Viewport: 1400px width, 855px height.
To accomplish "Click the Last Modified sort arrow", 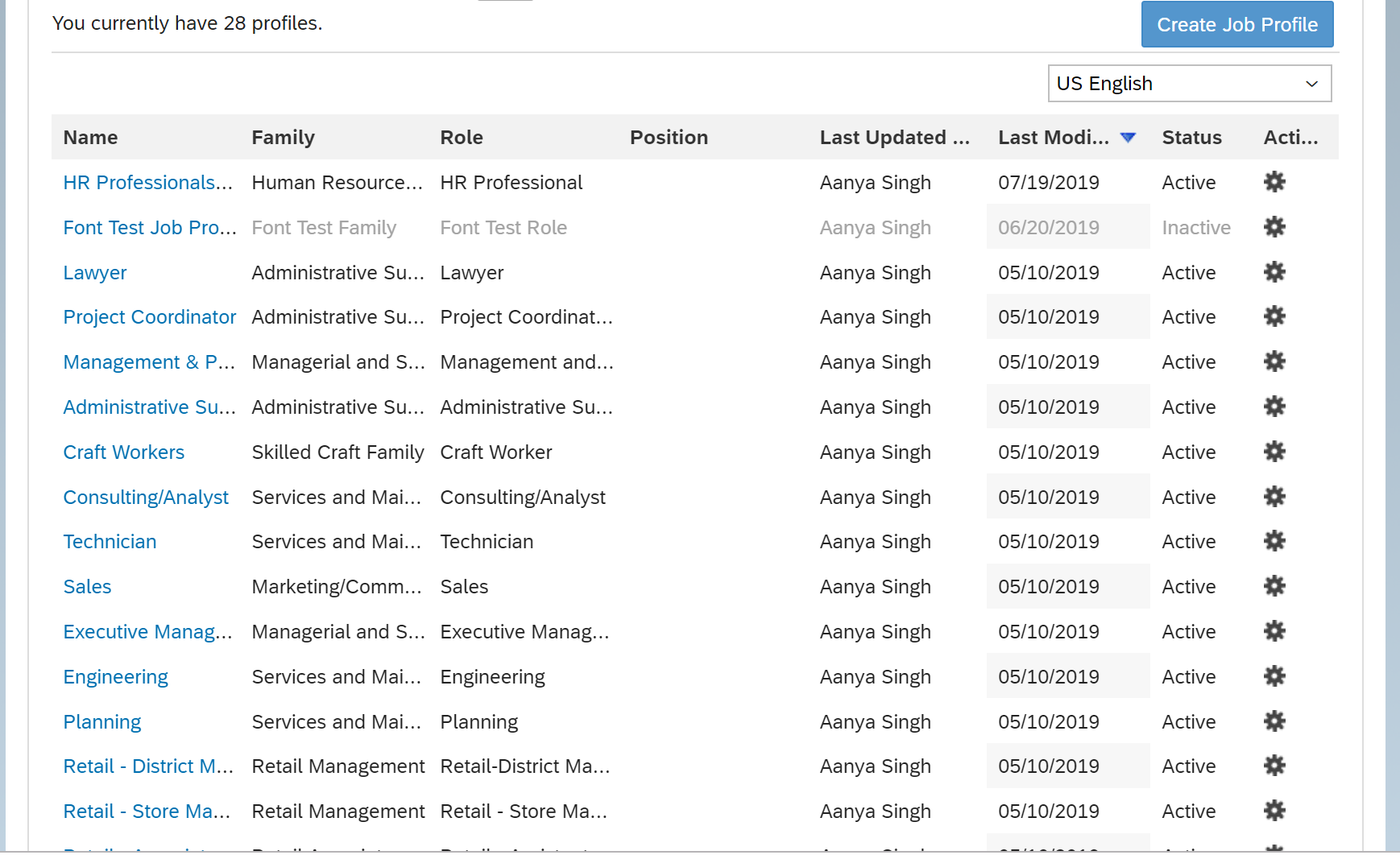I will (x=1128, y=138).
